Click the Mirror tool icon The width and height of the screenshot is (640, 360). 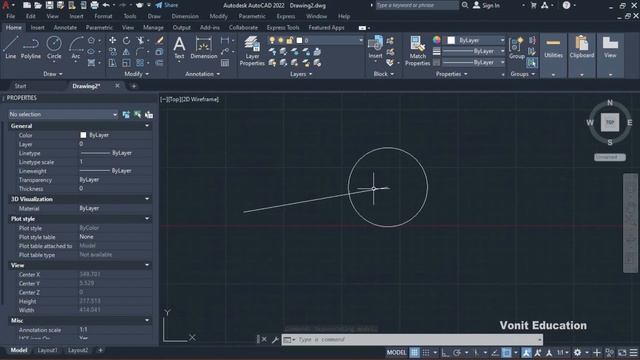point(127,52)
